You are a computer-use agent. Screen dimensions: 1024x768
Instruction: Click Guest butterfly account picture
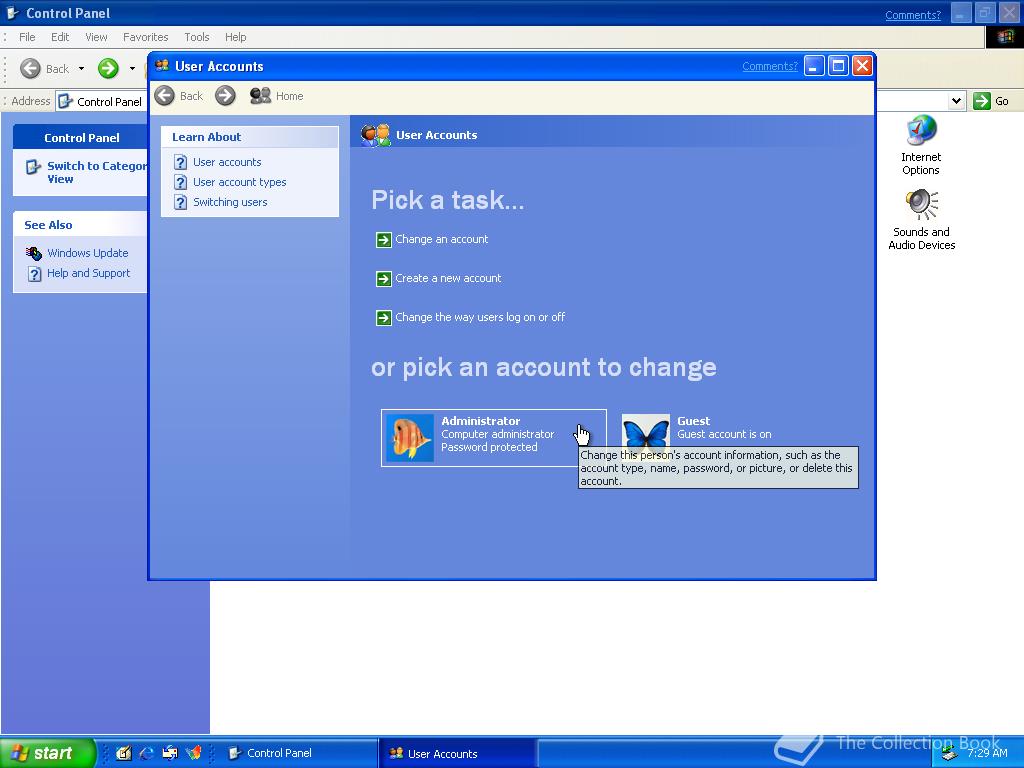(x=645, y=431)
